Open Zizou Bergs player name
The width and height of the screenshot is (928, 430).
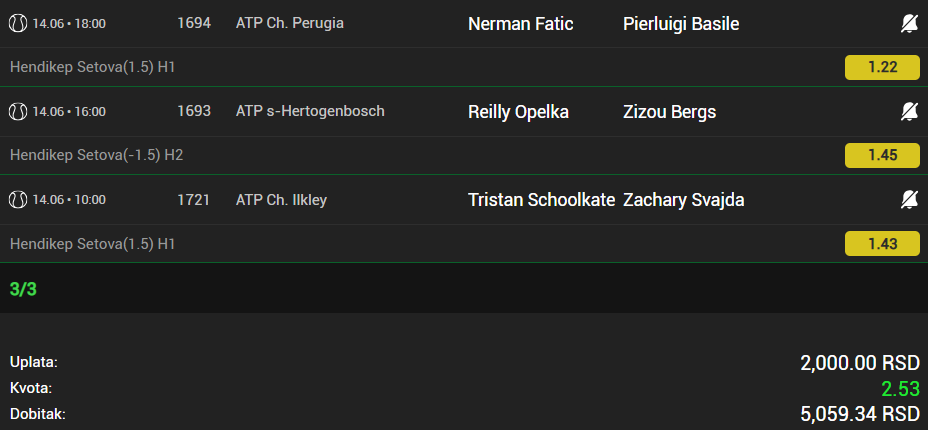(669, 112)
